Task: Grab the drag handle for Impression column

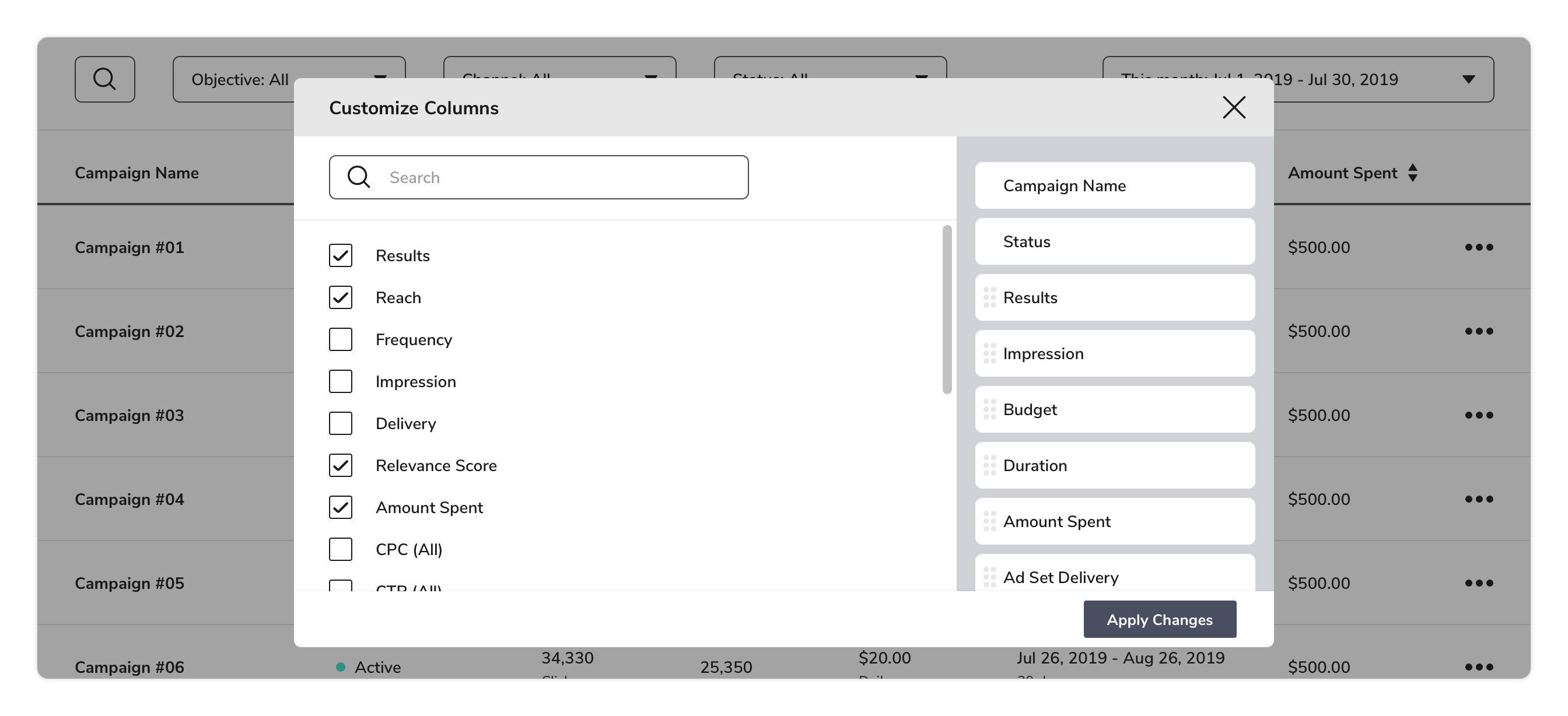Action: point(990,353)
